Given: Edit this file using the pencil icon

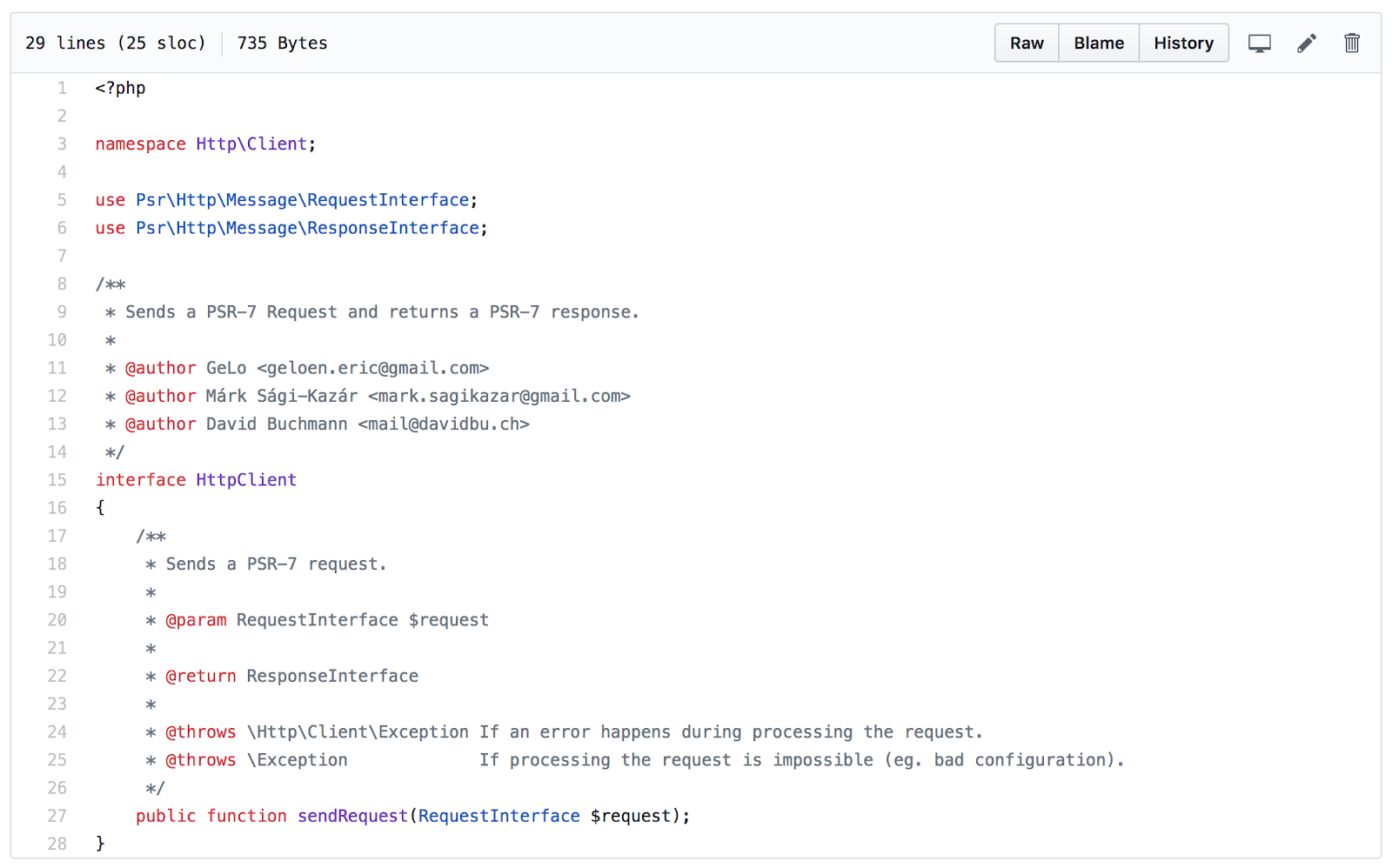Looking at the screenshot, I should pos(1306,42).
